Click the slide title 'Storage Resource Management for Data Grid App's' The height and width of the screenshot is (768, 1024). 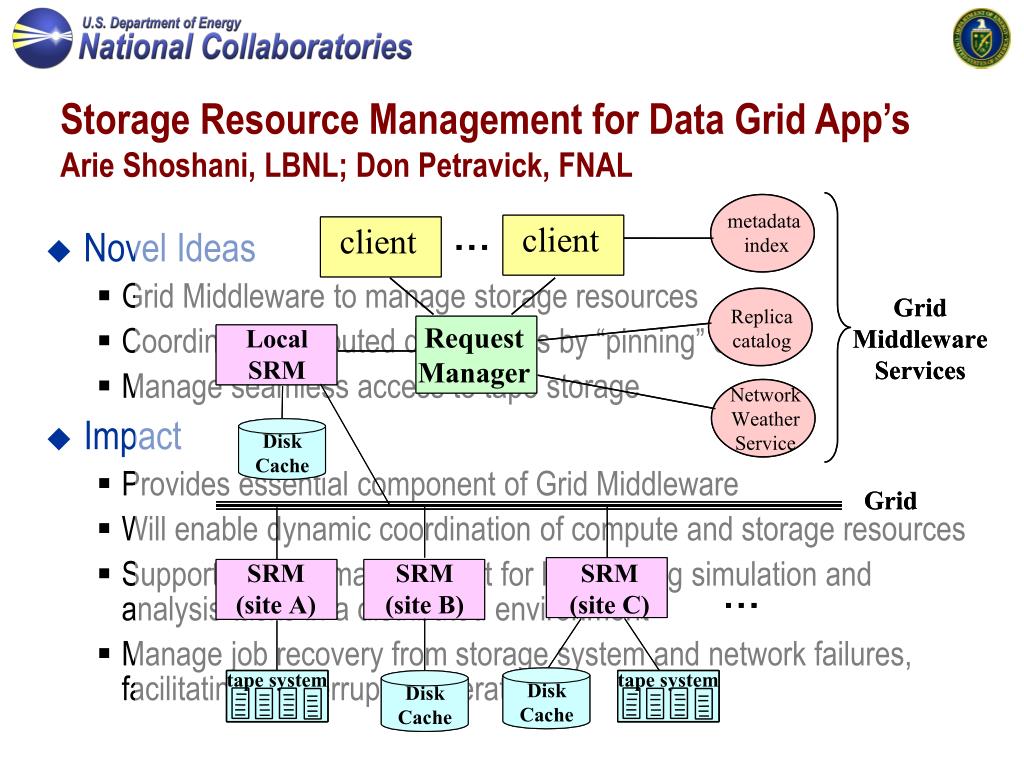click(485, 120)
